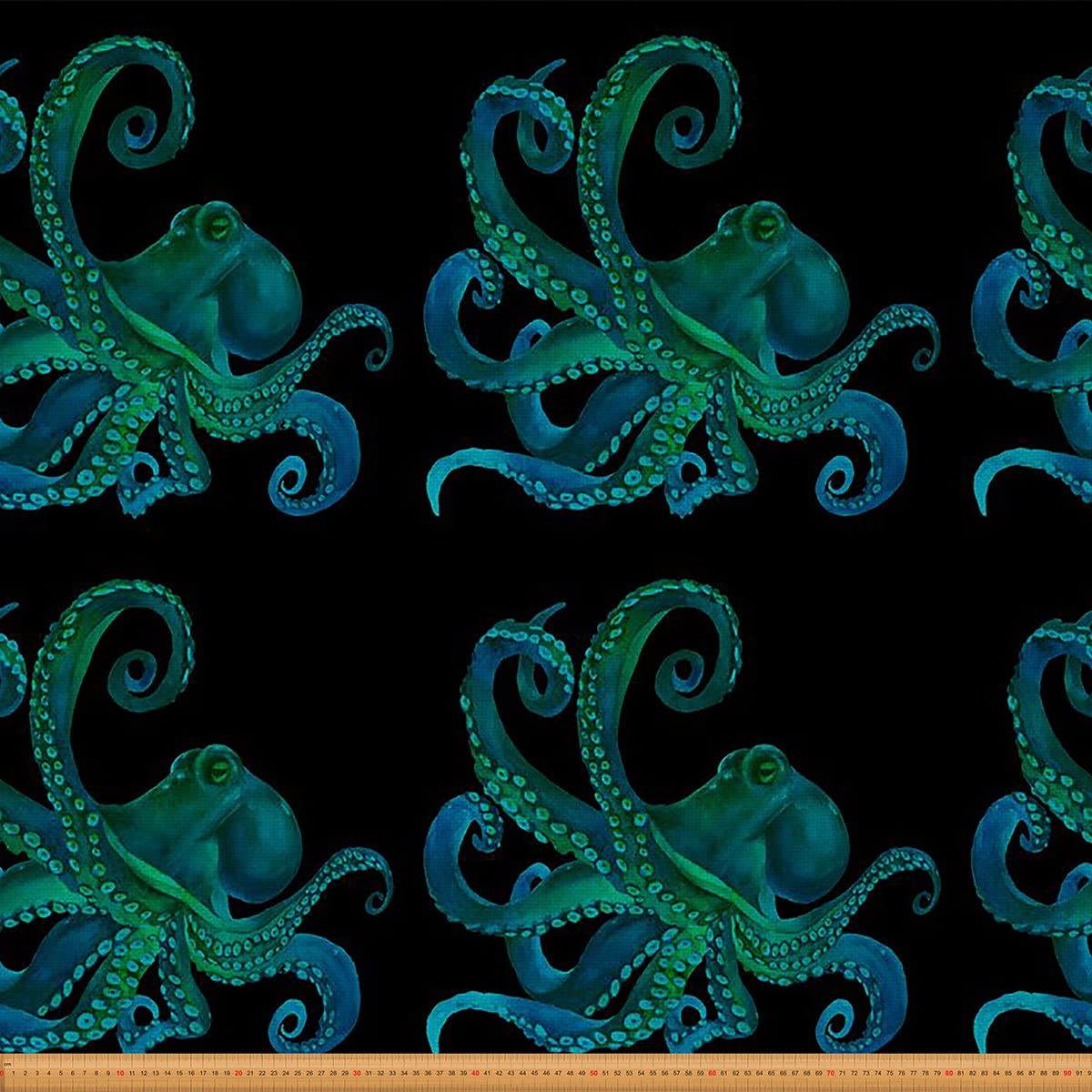Click the red "50" mark on the ruler
This screenshot has width=1092, height=1092.
tap(593, 1073)
